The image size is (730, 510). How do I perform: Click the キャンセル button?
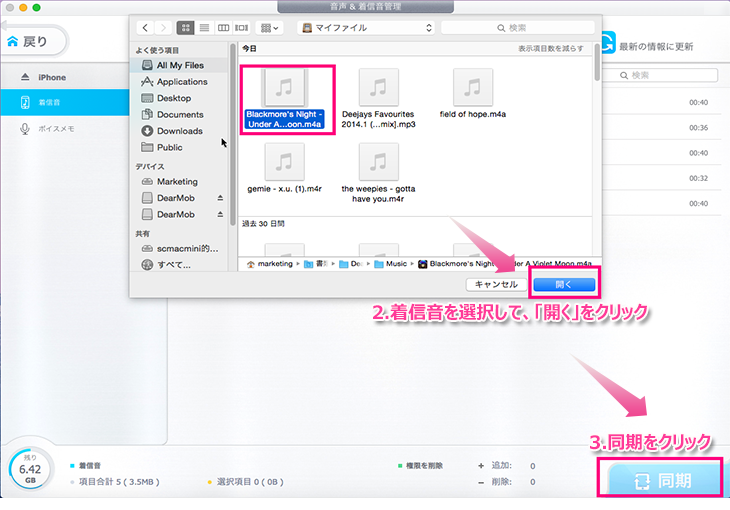tap(496, 284)
